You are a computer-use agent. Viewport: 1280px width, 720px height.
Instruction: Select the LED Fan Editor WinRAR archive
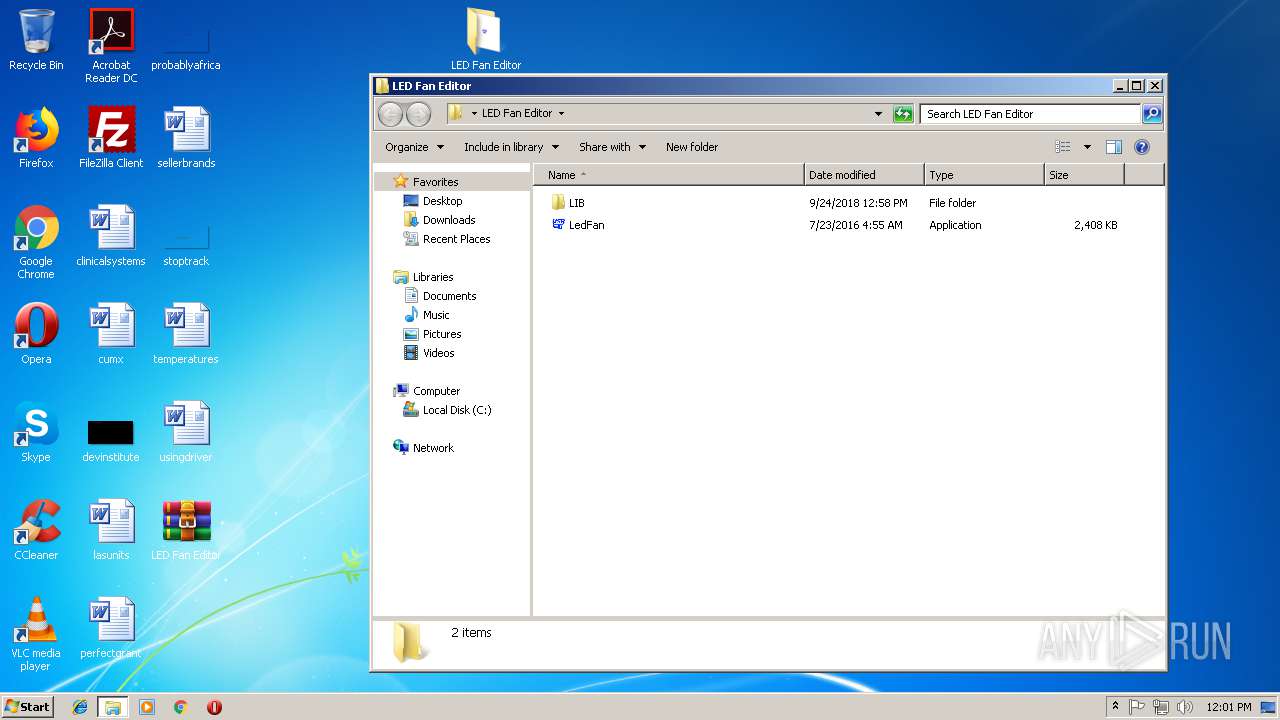(x=186, y=530)
